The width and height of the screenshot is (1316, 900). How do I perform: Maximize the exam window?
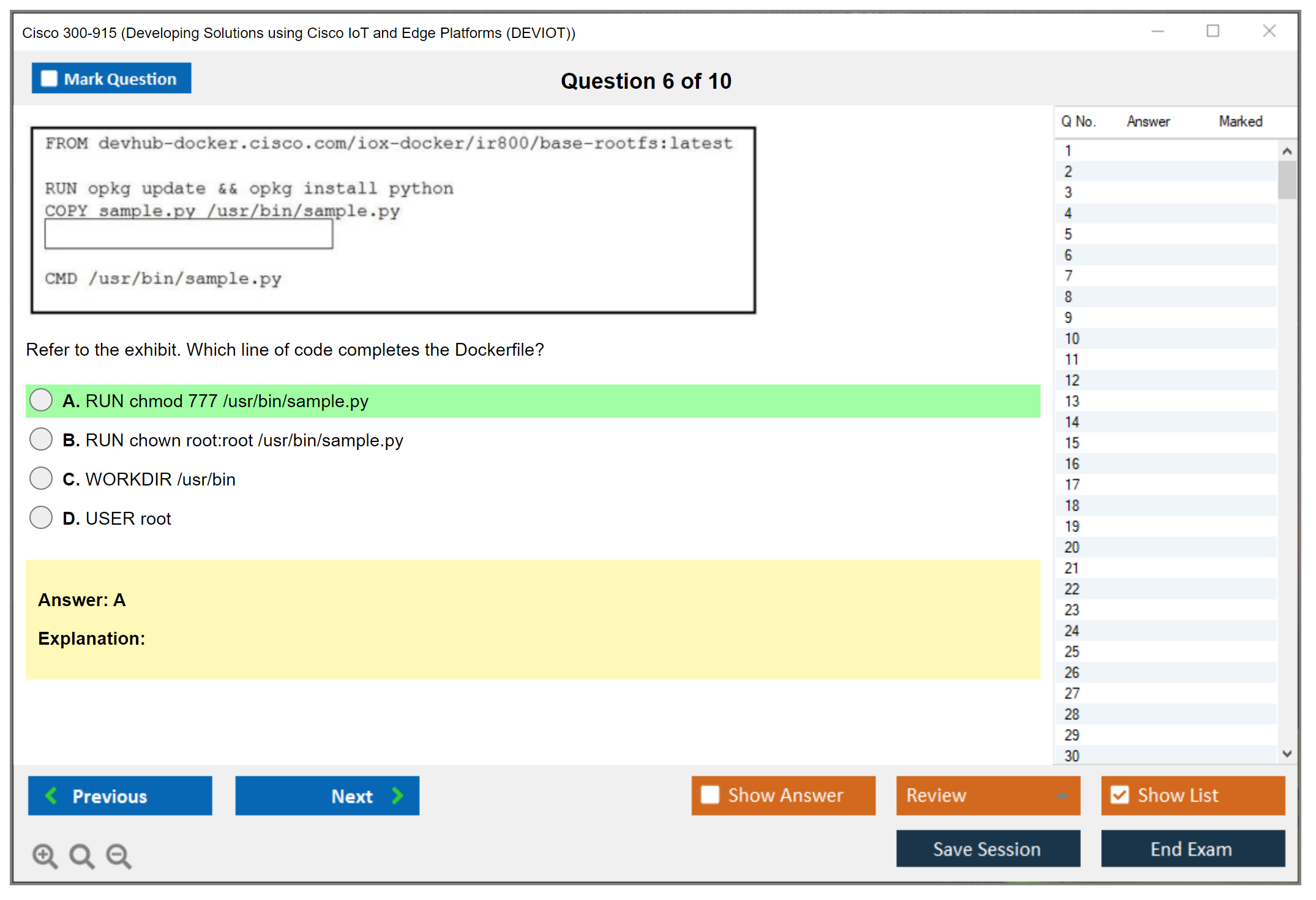(1213, 31)
